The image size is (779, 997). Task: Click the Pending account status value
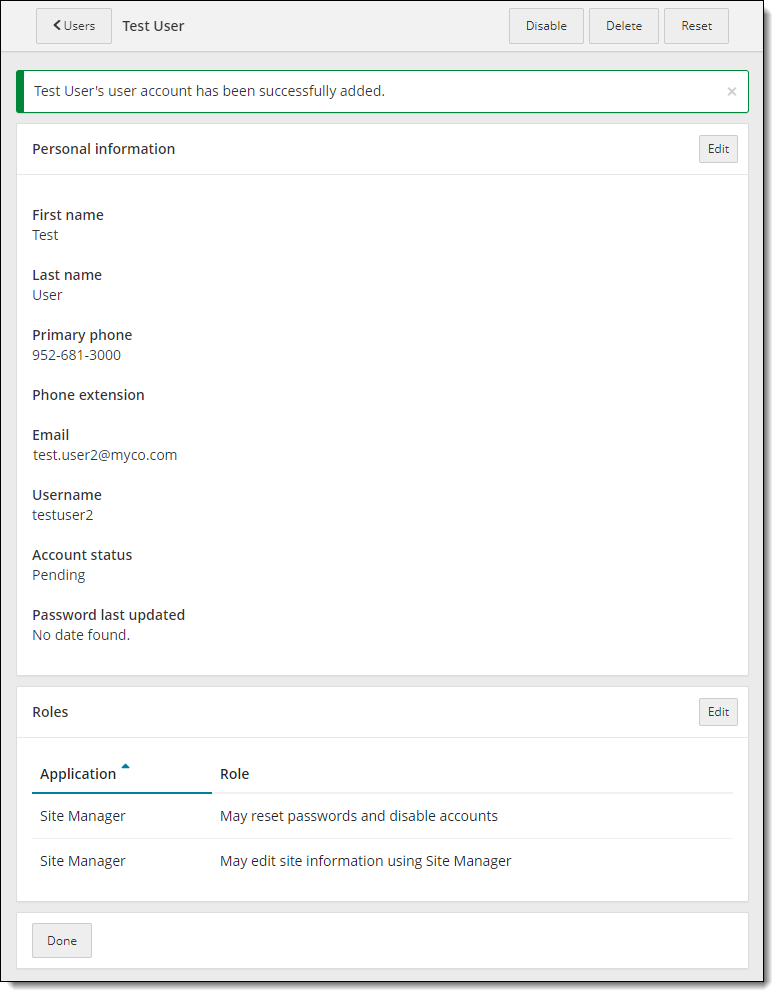59,575
